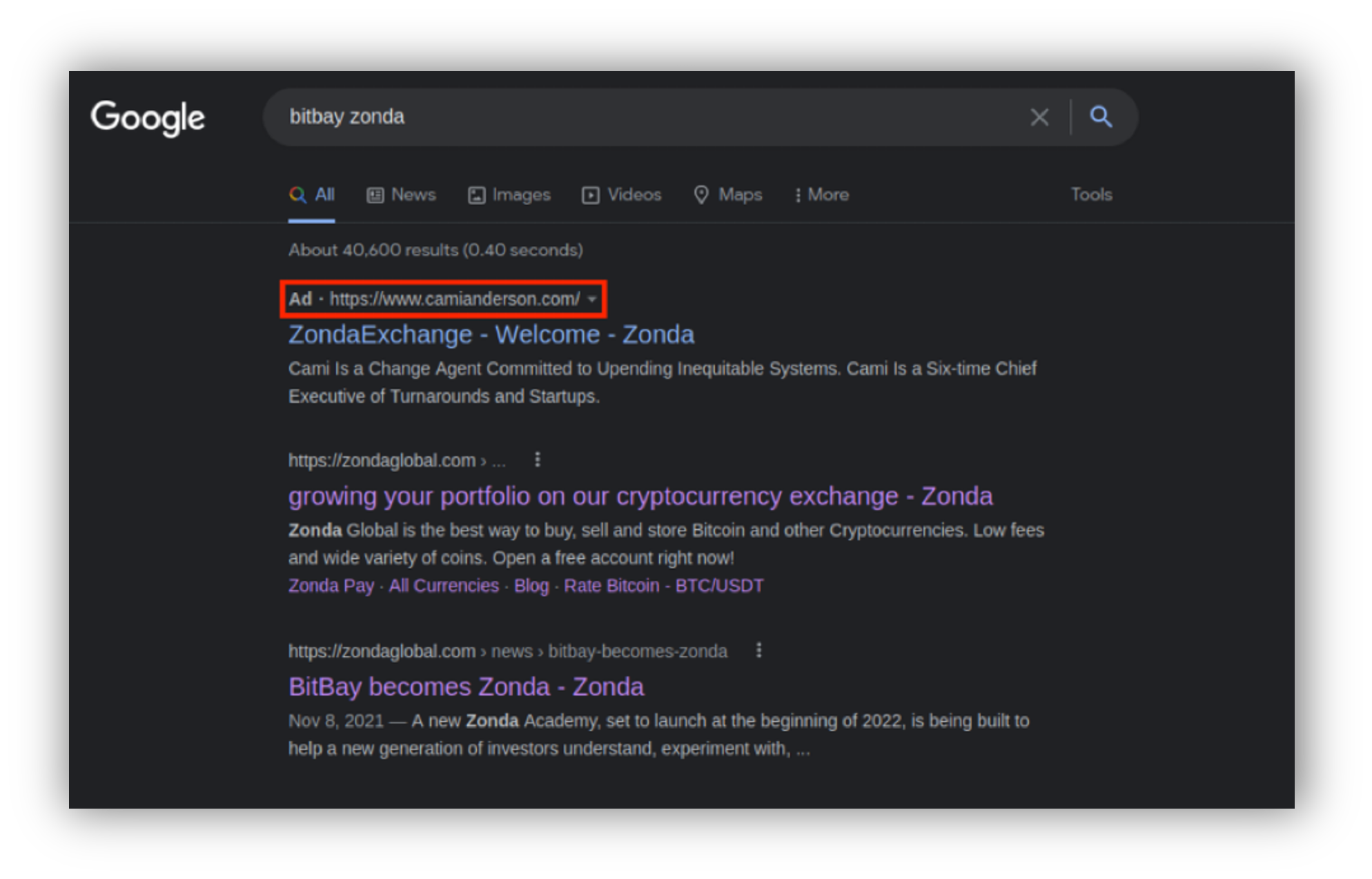Open the More search filters menu

coord(821,195)
